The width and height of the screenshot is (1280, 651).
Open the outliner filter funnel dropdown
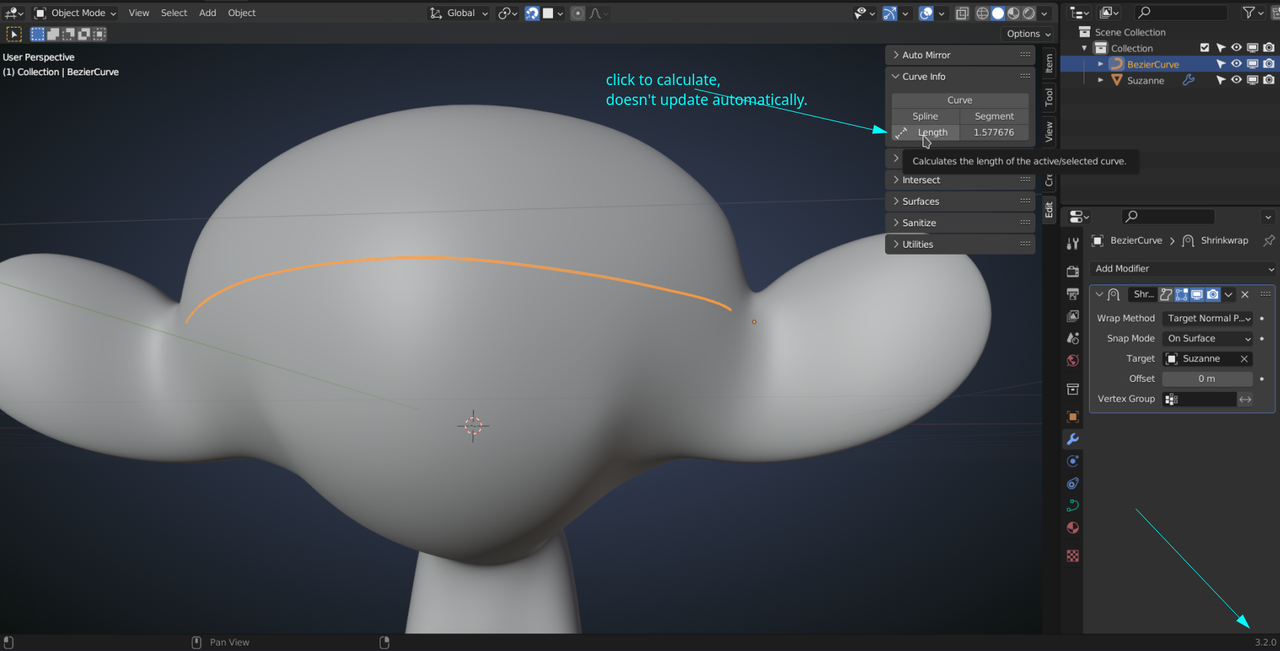click(x=1255, y=13)
